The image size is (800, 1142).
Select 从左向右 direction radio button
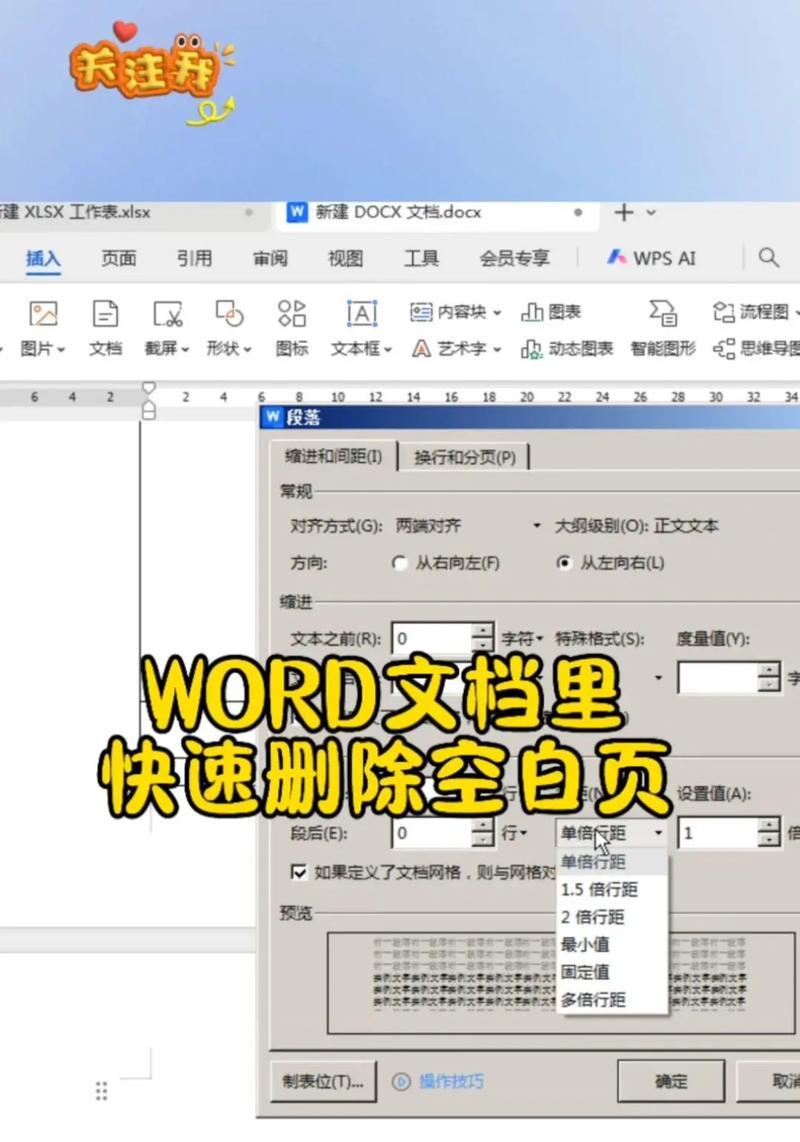point(564,563)
